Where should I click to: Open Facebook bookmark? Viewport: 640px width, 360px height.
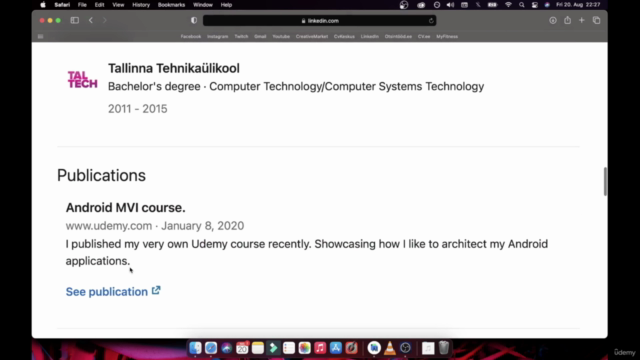pos(191,36)
